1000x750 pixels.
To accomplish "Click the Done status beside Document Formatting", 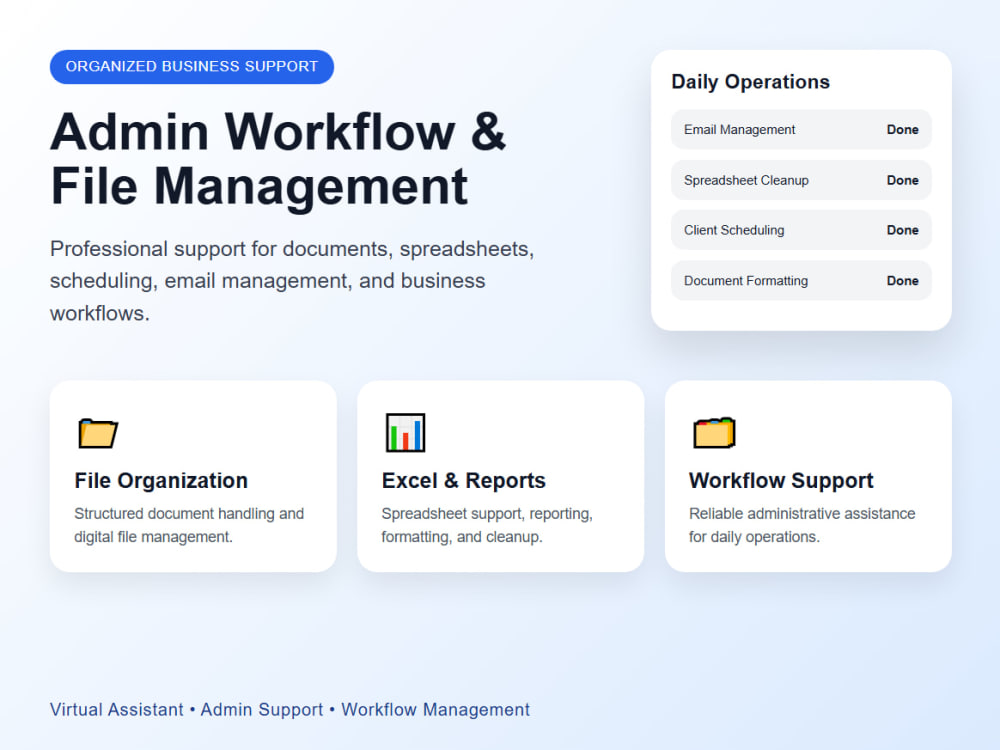I will 902,281.
